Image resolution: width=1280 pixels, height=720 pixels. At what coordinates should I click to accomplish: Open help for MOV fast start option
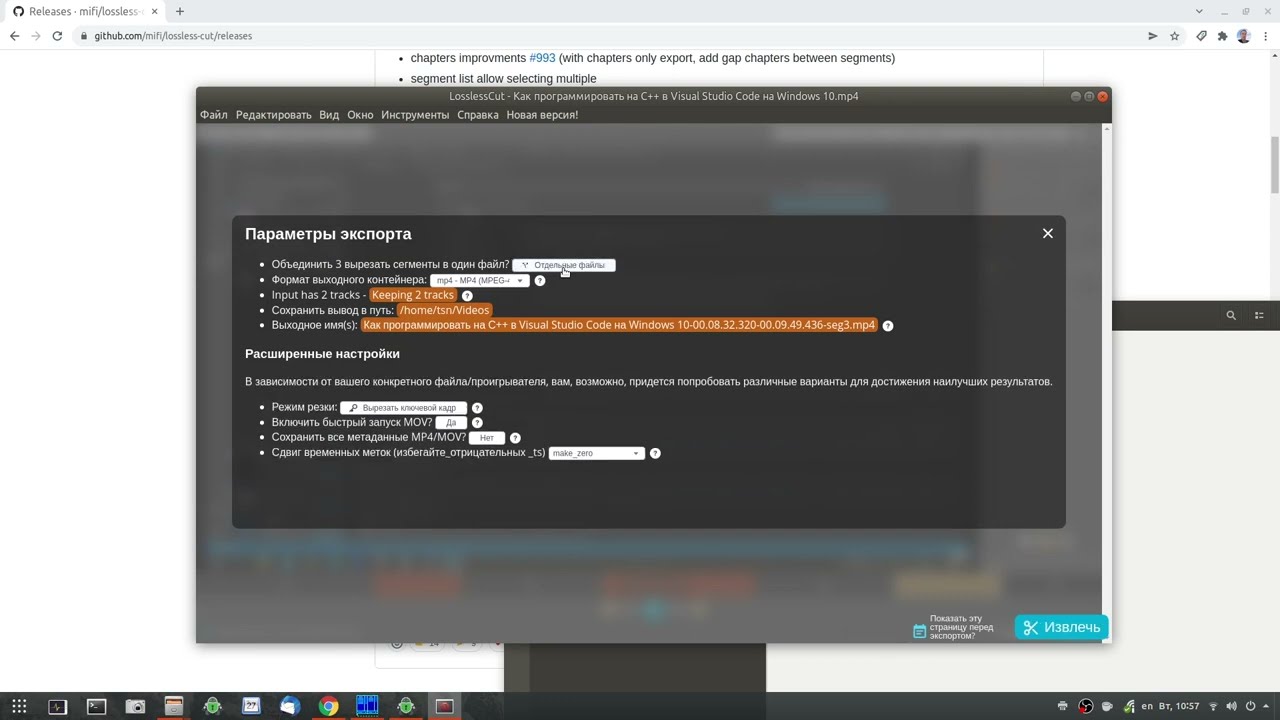(477, 423)
